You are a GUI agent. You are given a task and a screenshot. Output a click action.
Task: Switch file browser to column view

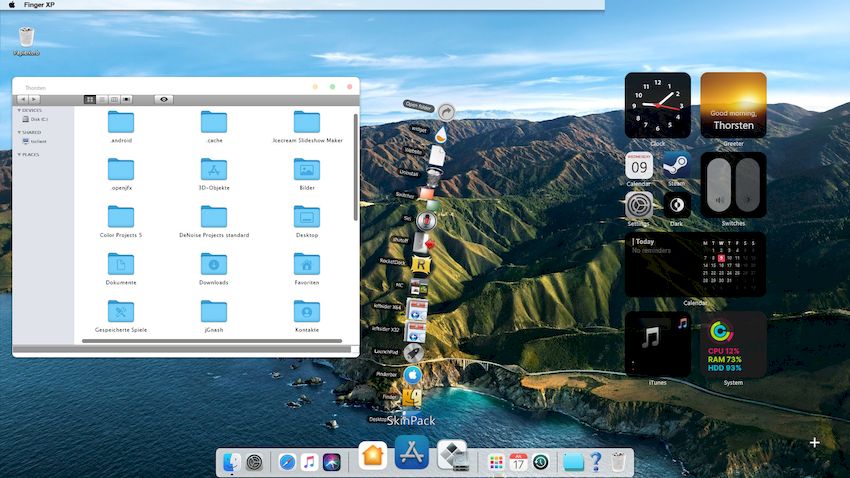click(x=114, y=100)
